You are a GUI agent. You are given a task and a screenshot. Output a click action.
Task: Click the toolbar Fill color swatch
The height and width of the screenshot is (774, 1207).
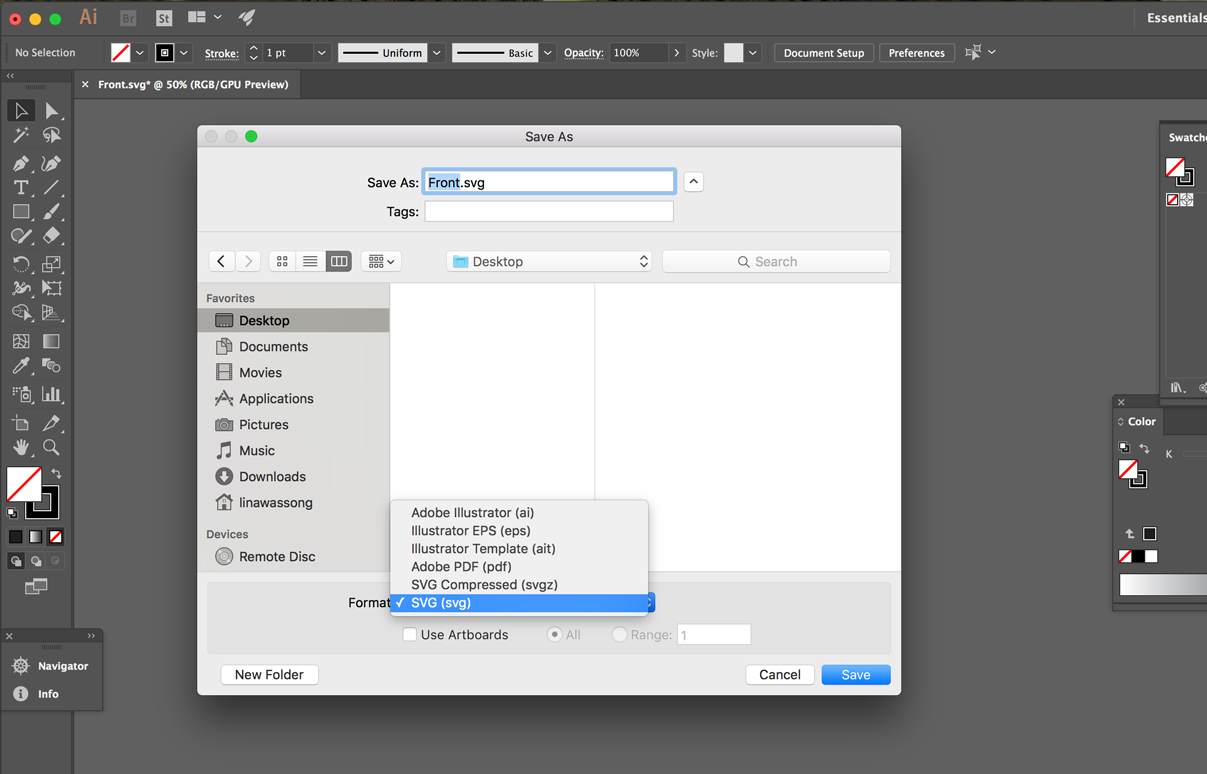(x=24, y=485)
